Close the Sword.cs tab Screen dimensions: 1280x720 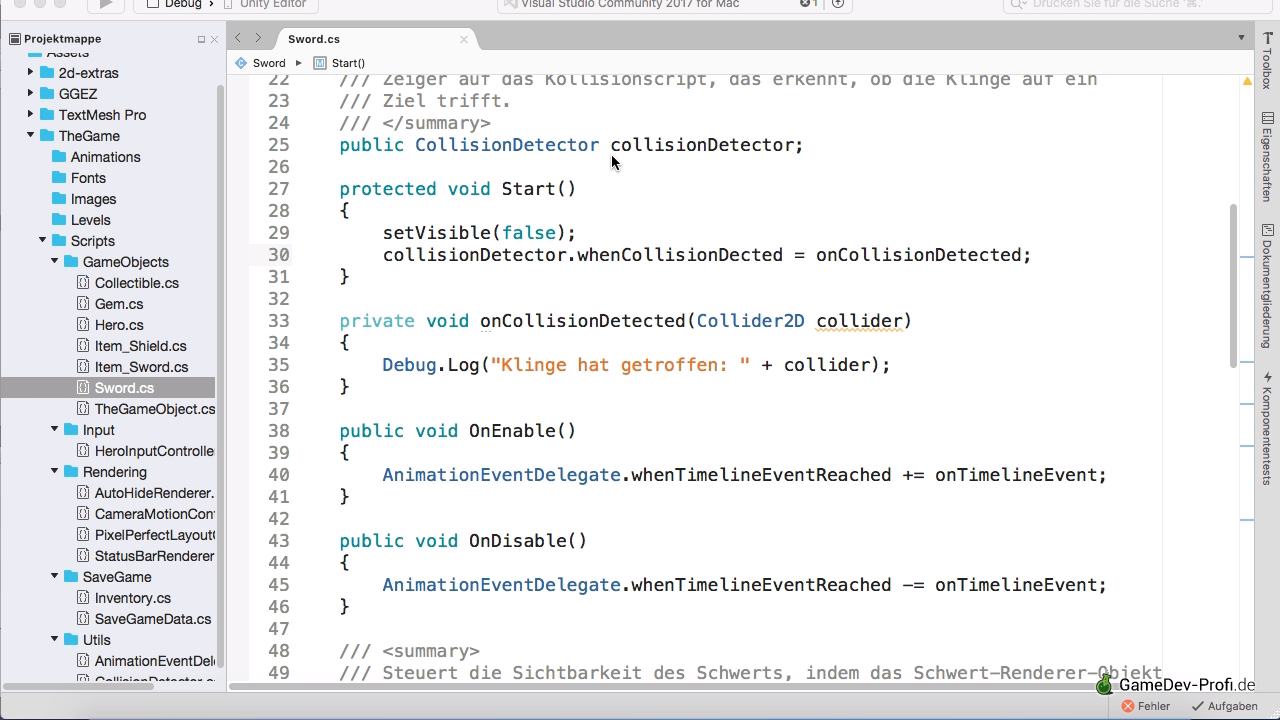(463, 39)
